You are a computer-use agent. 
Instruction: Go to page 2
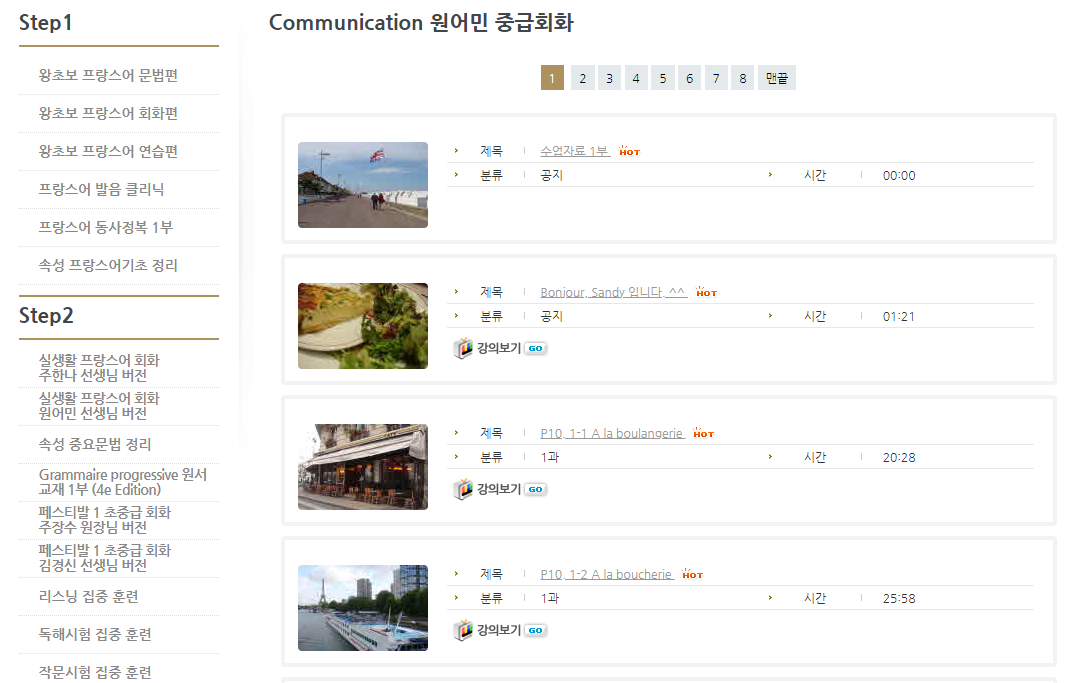(583, 78)
